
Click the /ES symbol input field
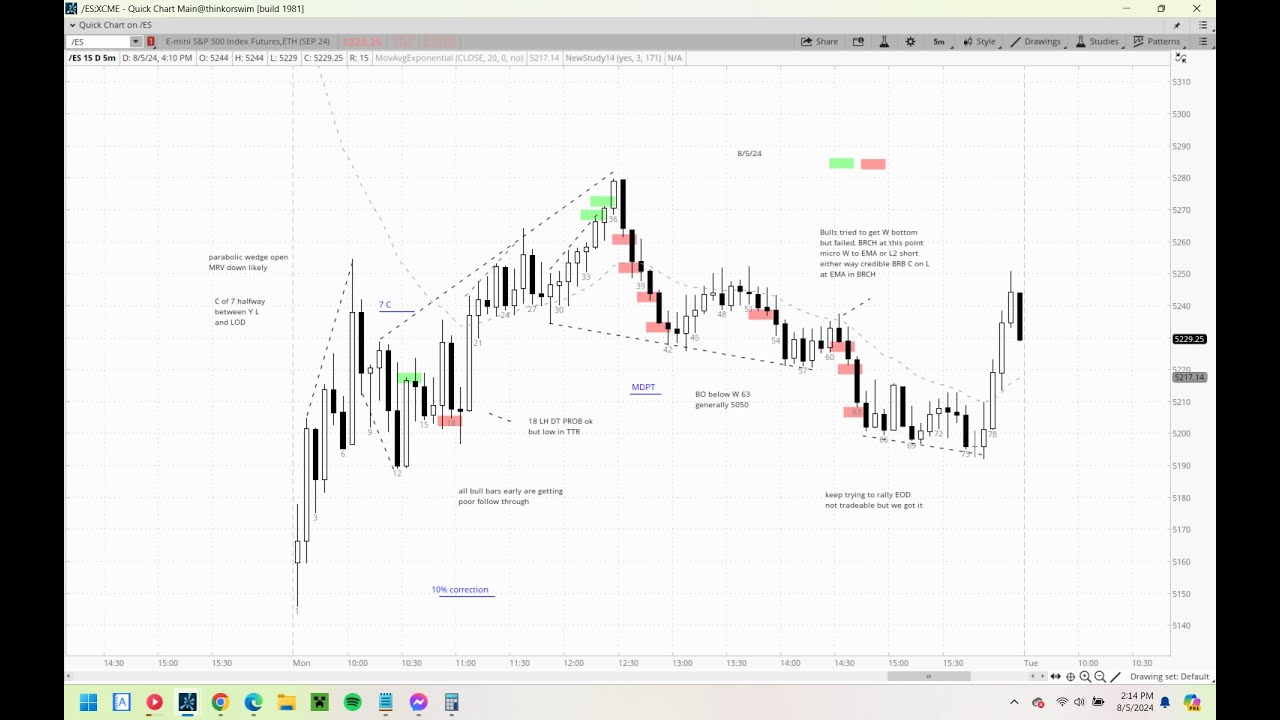pos(99,42)
